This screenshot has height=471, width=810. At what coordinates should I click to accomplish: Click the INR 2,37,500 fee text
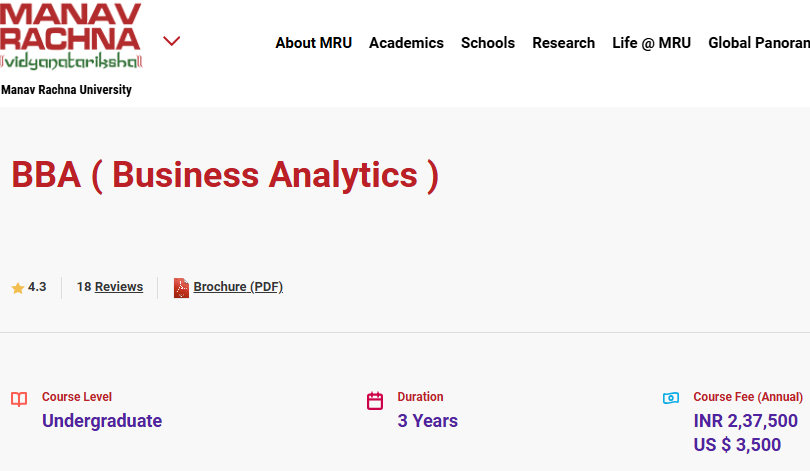point(745,421)
